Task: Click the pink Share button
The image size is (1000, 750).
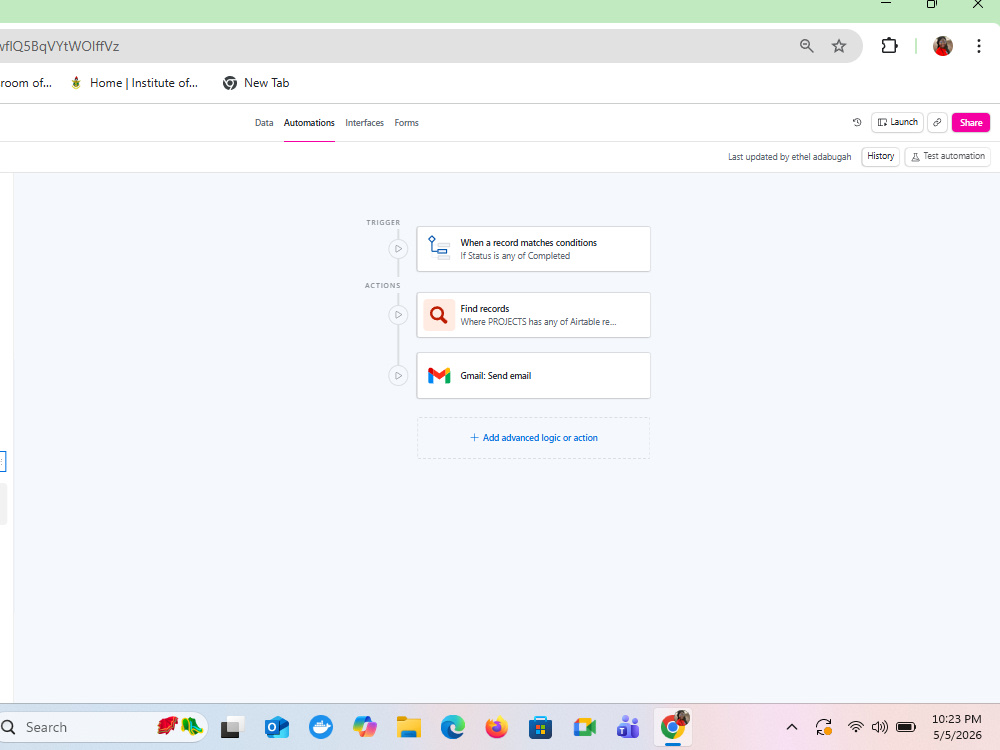Action: coord(971,122)
